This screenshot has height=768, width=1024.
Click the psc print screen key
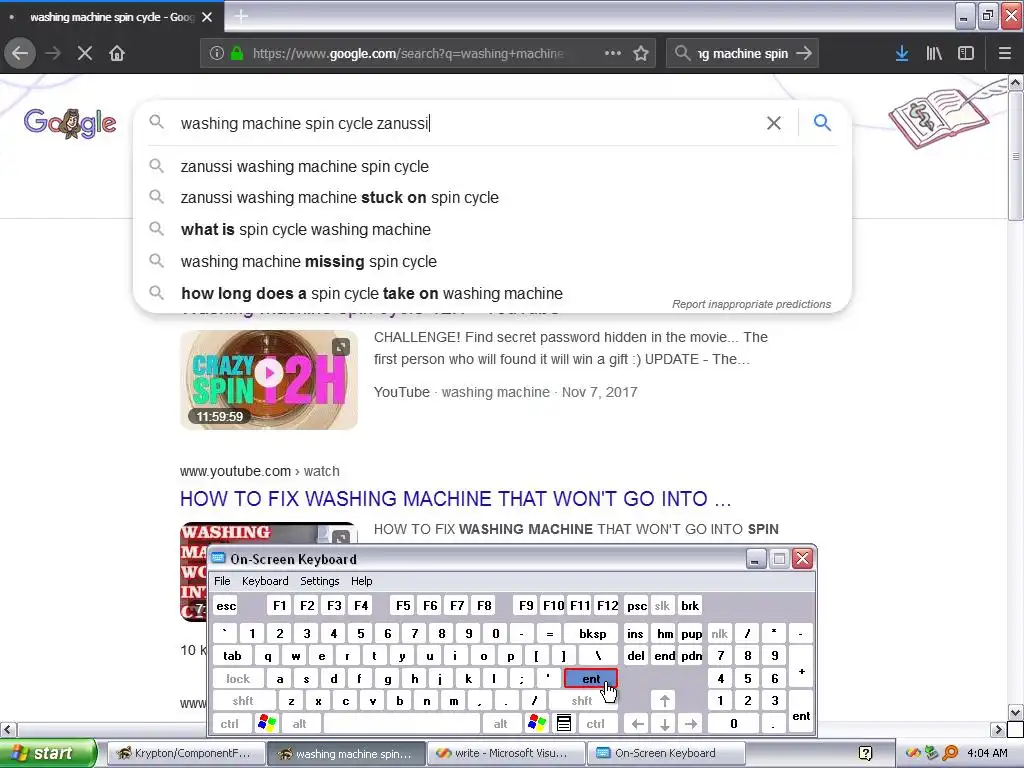(x=637, y=605)
